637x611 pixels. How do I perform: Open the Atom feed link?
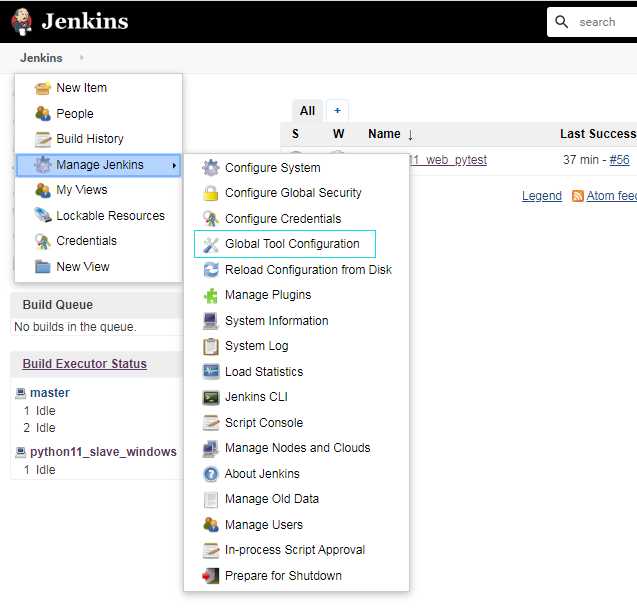pyautogui.click(x=611, y=196)
